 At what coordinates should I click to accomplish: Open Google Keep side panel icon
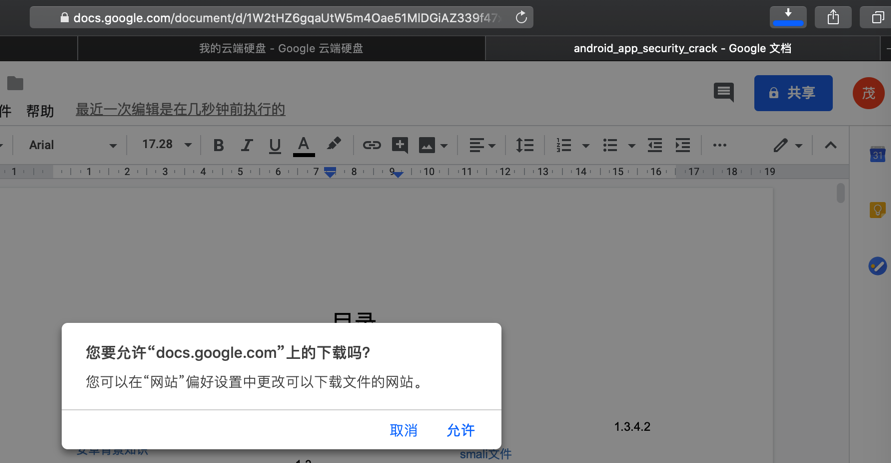coord(877,210)
